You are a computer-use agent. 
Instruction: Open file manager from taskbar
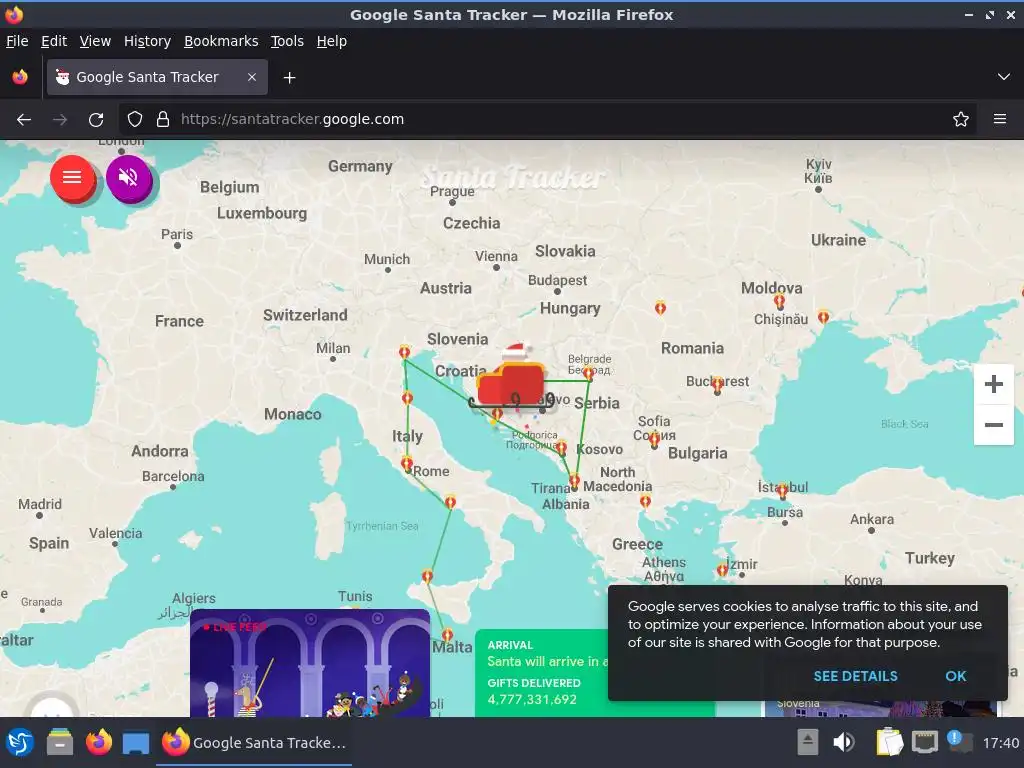60,743
